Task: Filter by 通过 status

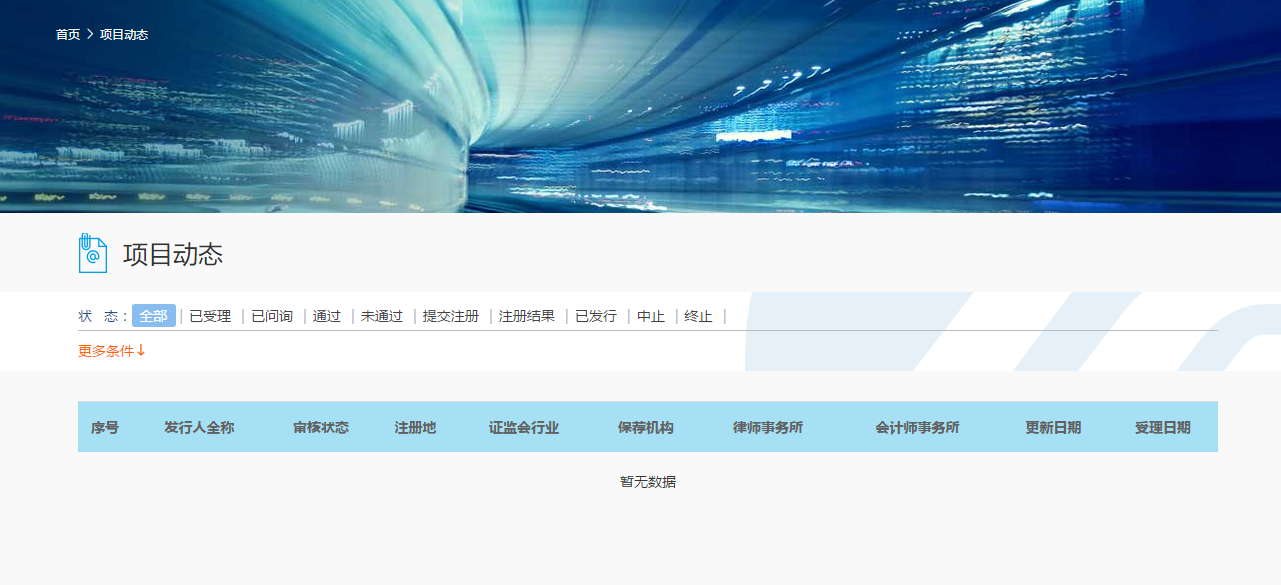Action: [327, 316]
